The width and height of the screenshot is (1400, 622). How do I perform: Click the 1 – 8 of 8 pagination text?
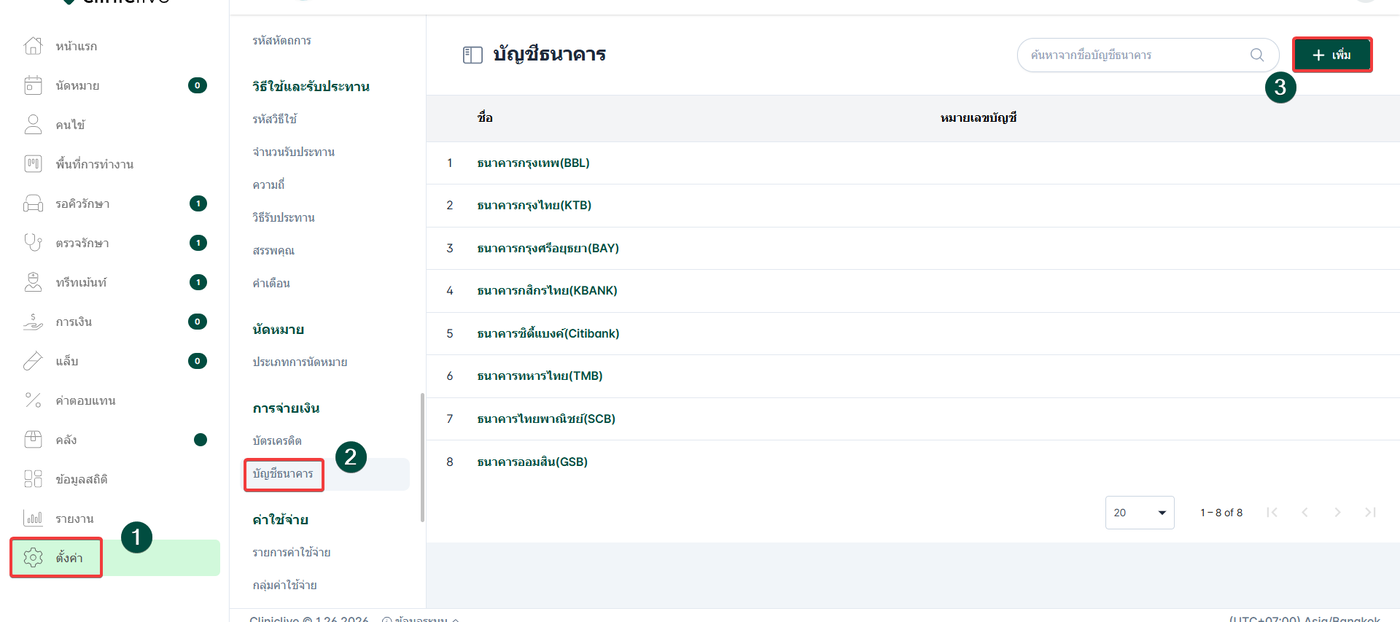[1221, 512]
